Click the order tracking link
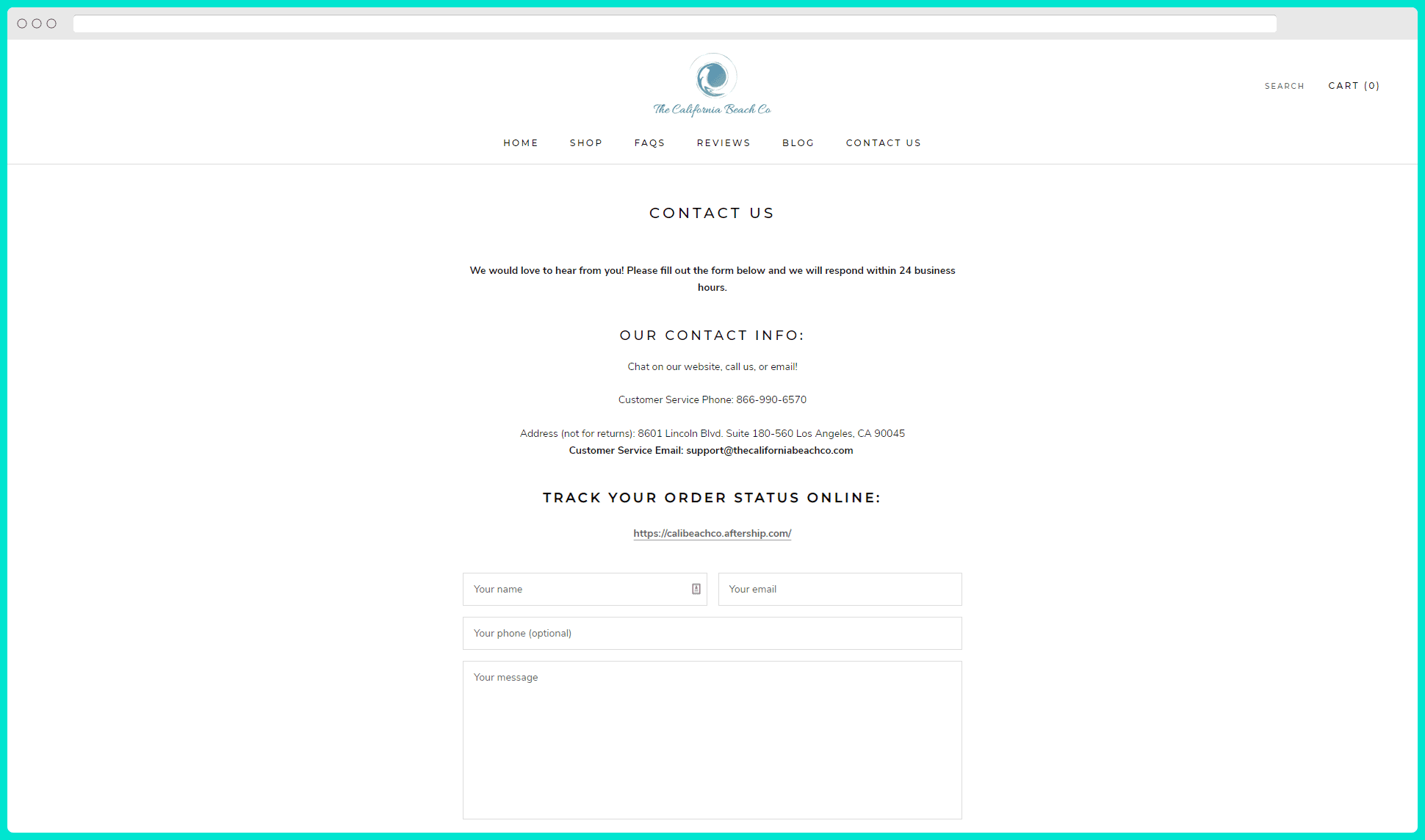 711,532
